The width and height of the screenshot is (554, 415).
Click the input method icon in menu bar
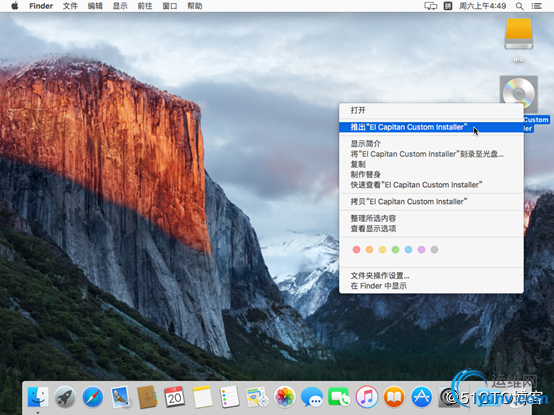pyautogui.click(x=448, y=6)
